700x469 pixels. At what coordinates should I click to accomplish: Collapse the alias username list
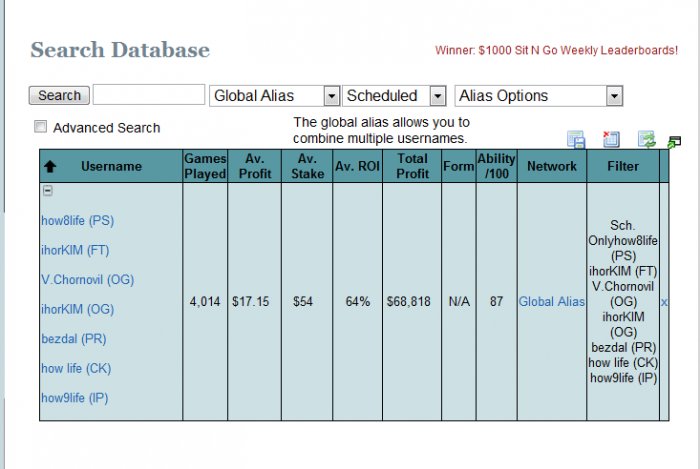point(47,191)
